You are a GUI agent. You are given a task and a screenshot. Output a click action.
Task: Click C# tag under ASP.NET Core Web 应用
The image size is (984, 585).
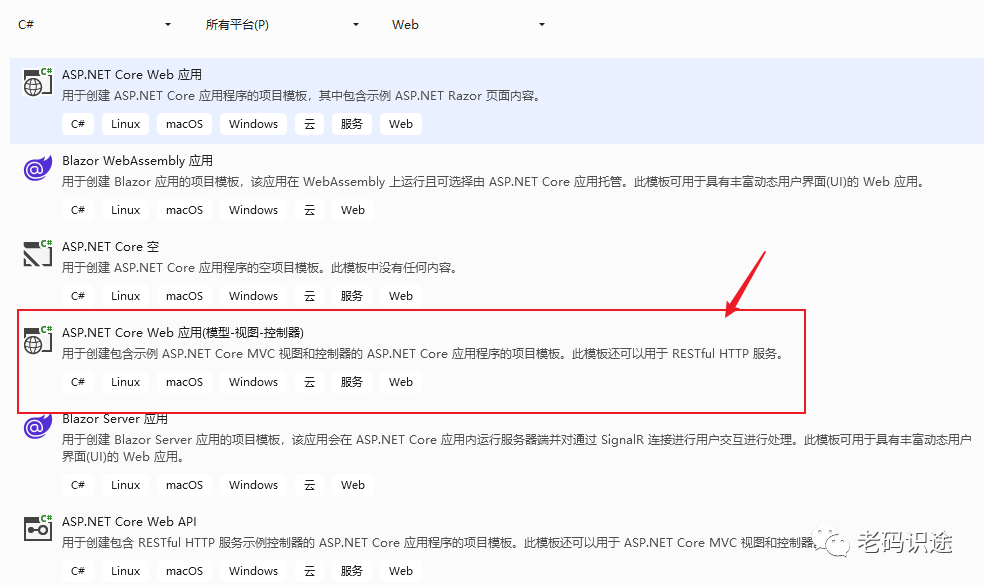click(x=78, y=124)
